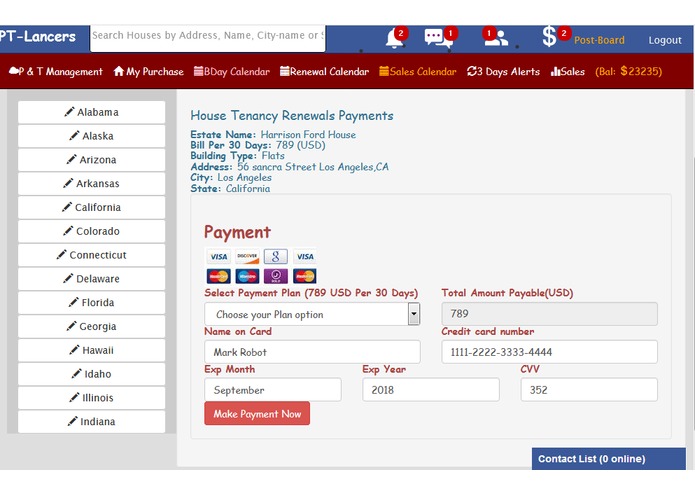Click the pencil icon beside Alaska
Image resolution: width=695 pixels, height=494 pixels.
[x=74, y=136]
